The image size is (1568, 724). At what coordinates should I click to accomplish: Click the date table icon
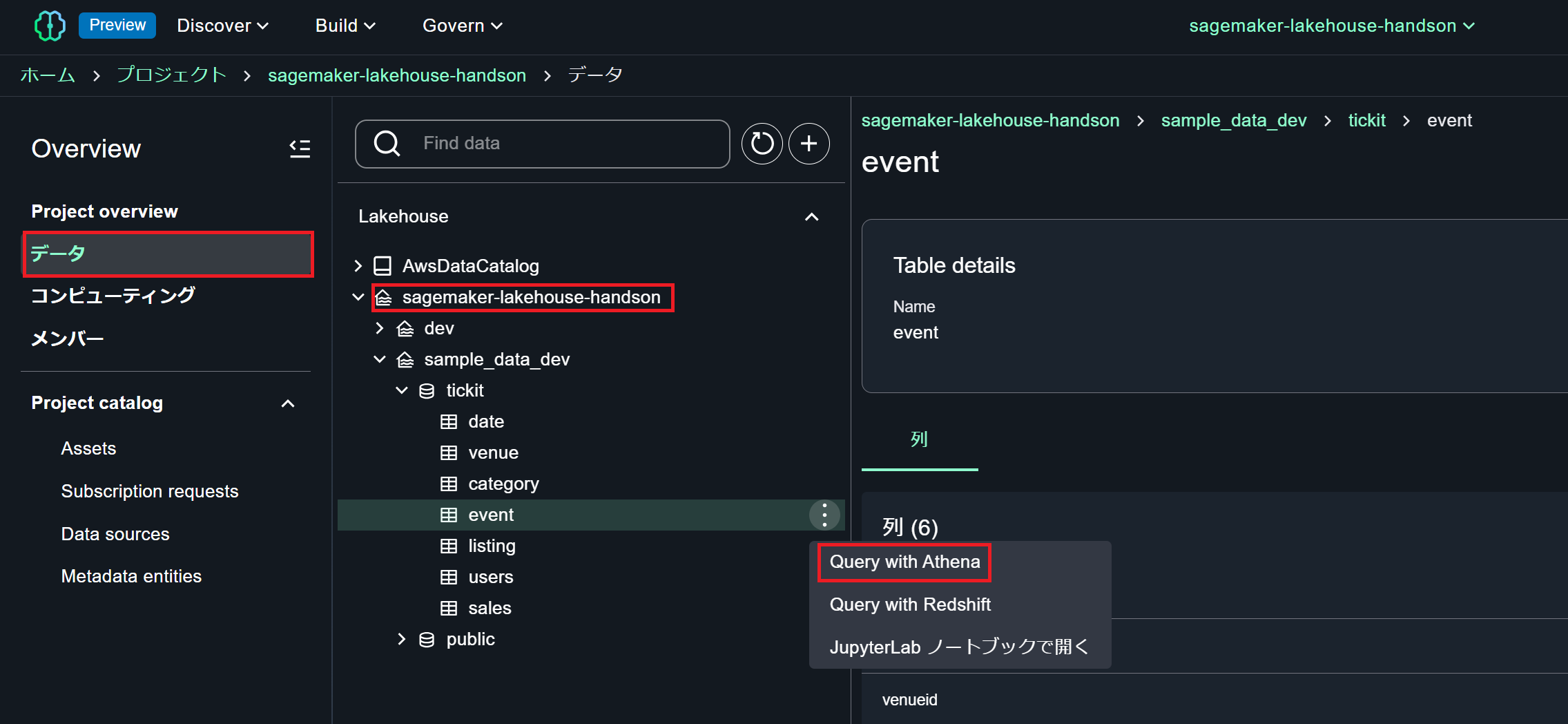[x=449, y=421]
